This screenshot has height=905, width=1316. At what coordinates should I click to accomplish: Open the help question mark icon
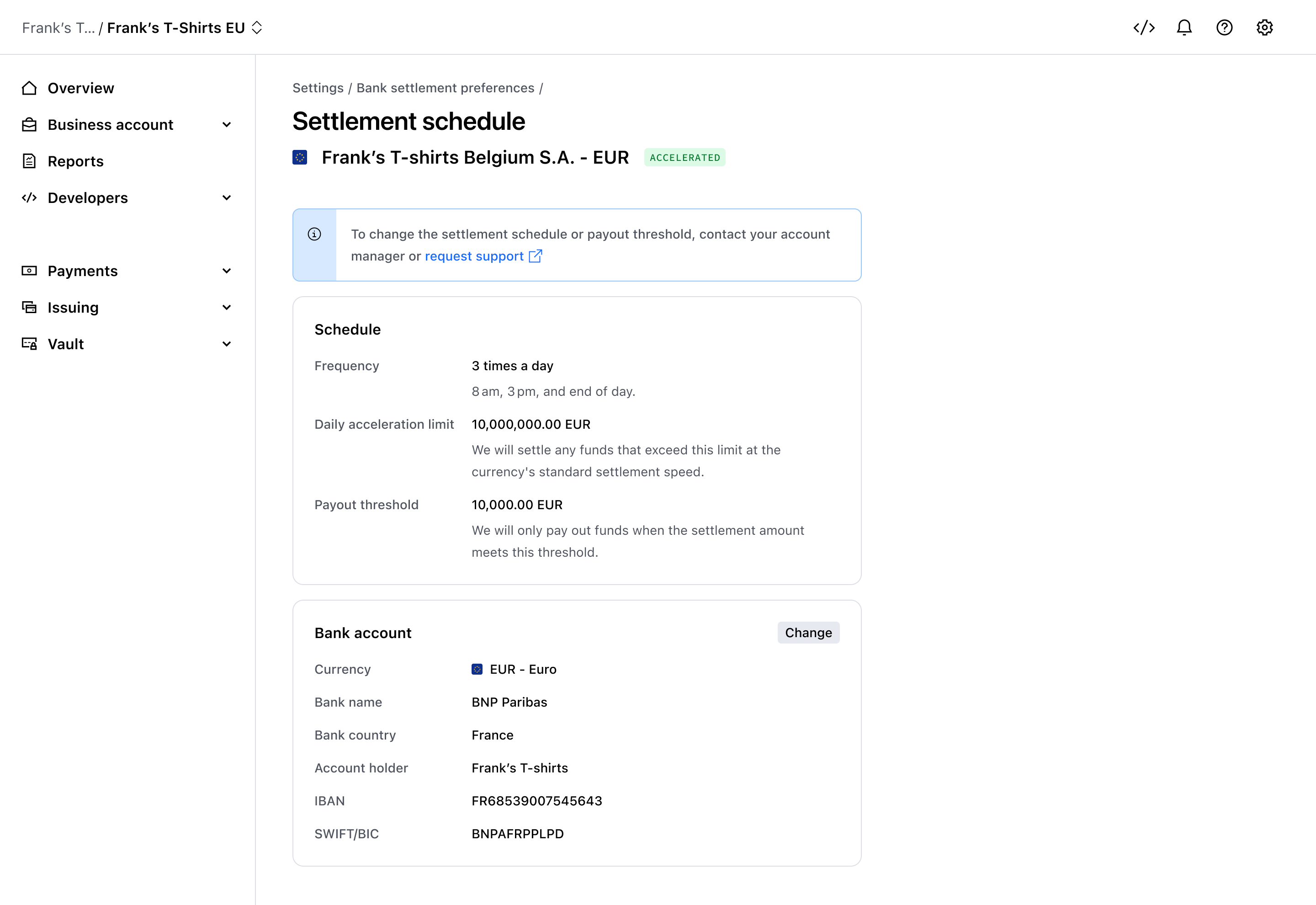1224,28
